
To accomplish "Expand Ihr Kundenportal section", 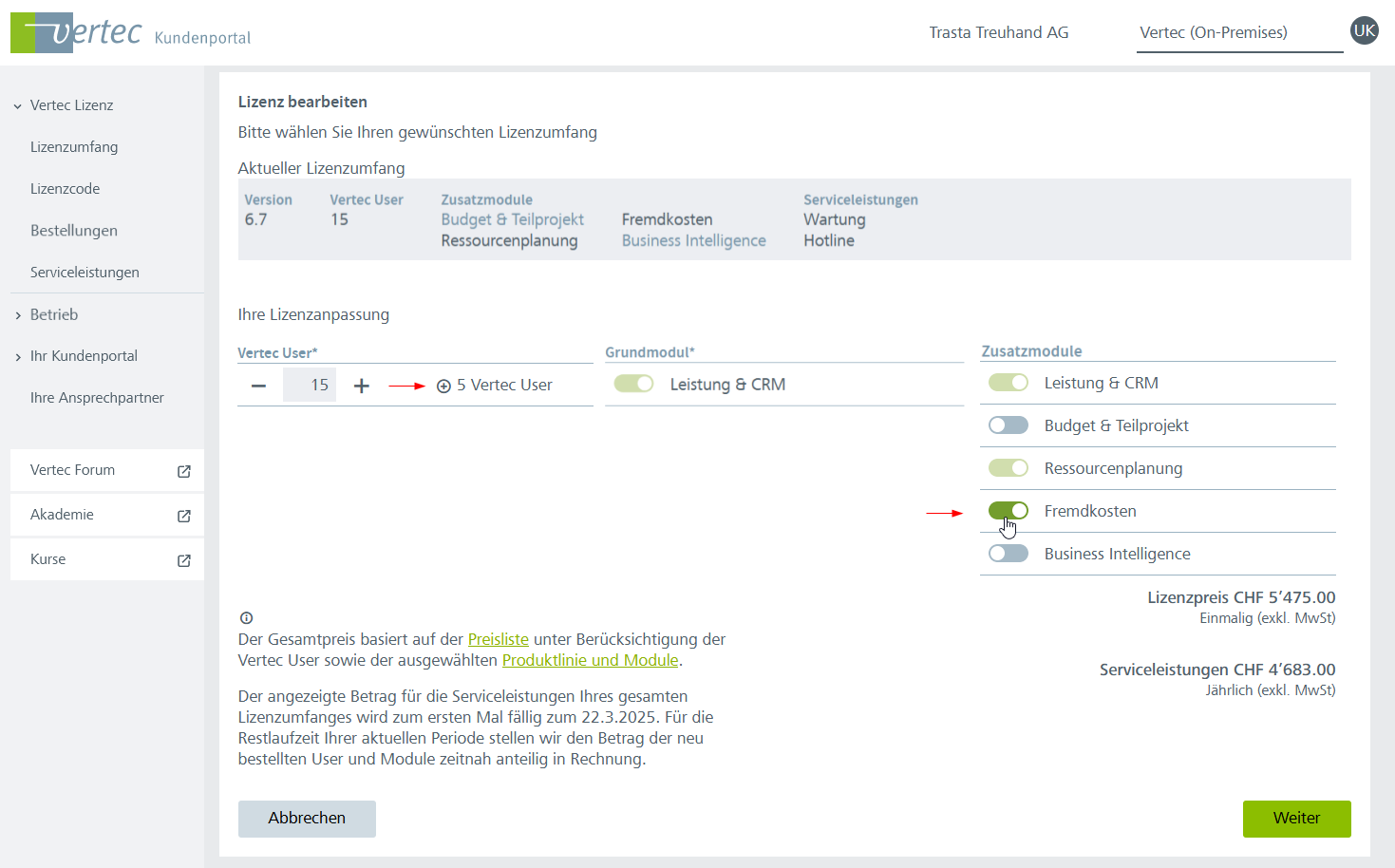I will click(x=18, y=357).
